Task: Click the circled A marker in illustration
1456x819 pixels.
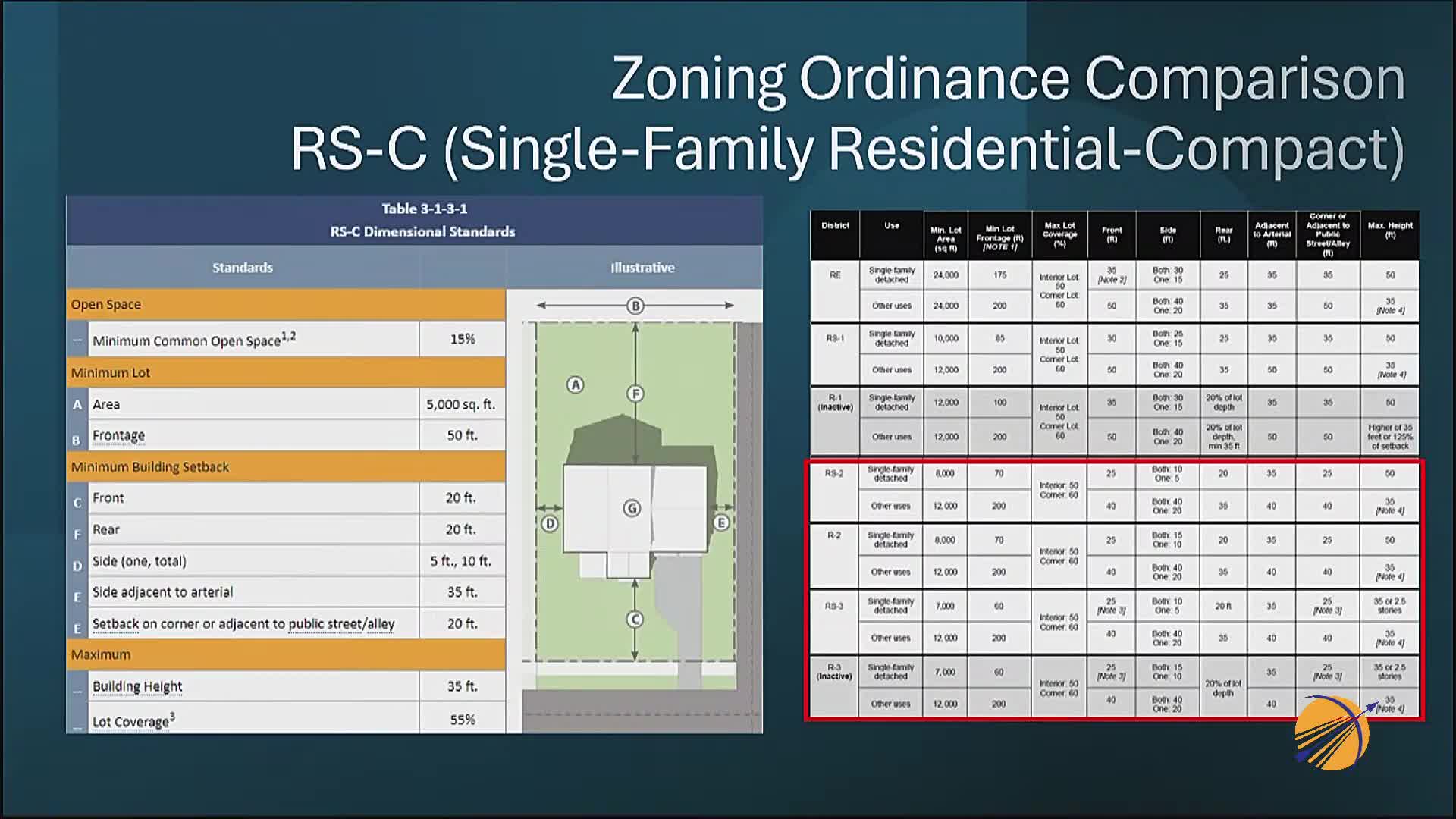Action: [x=576, y=384]
